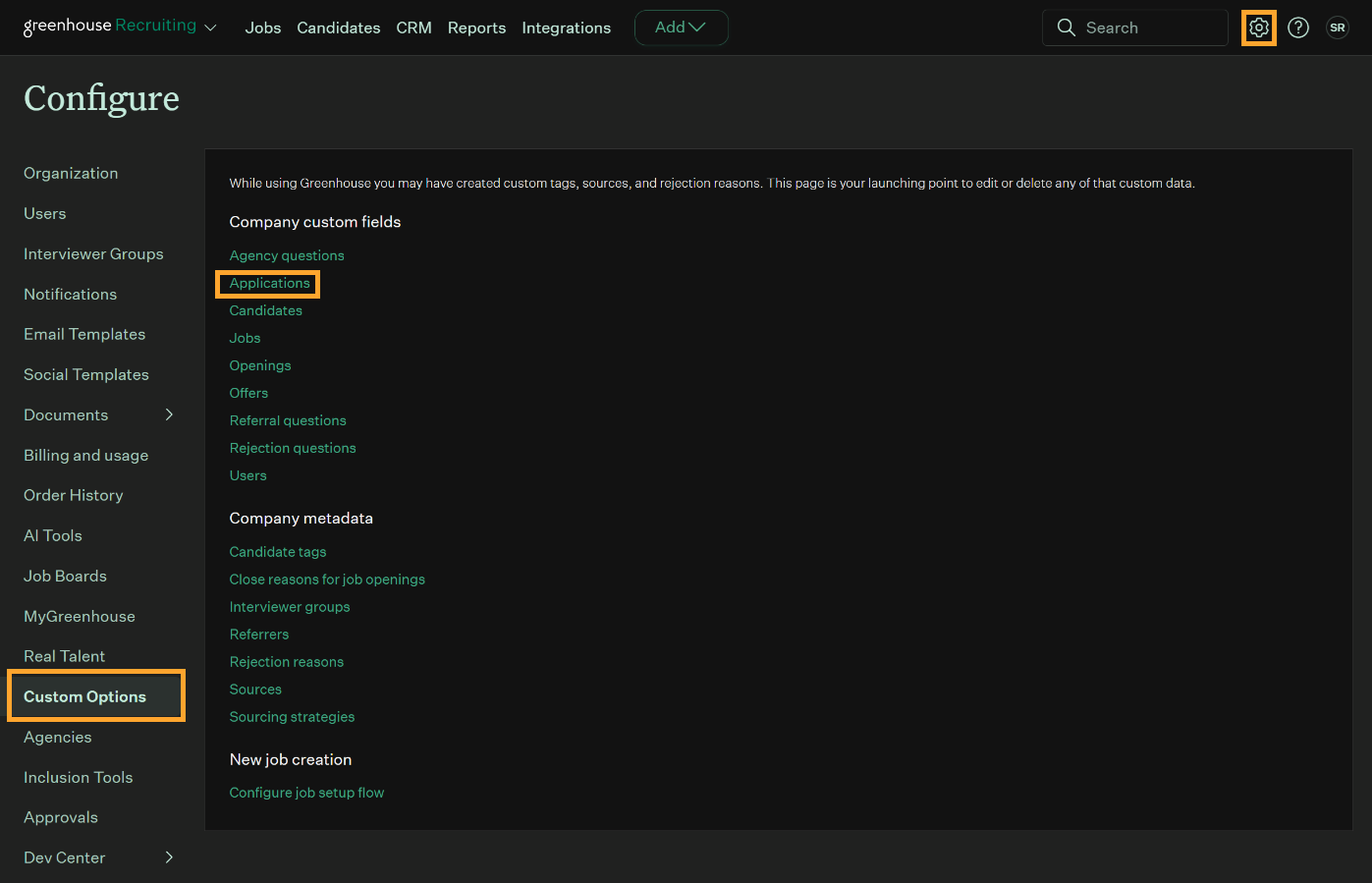
Task: Open Integrations in the top navigation
Action: (566, 28)
